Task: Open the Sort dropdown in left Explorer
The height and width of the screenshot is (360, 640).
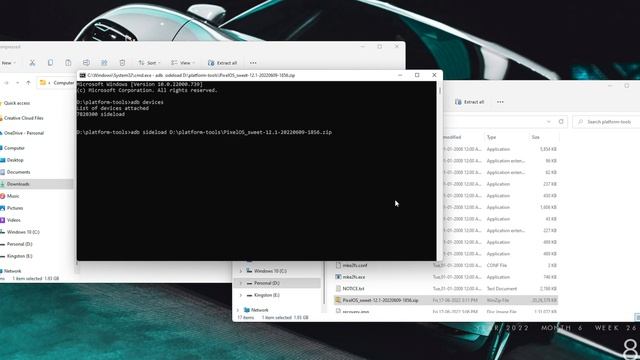Action: pos(149,63)
